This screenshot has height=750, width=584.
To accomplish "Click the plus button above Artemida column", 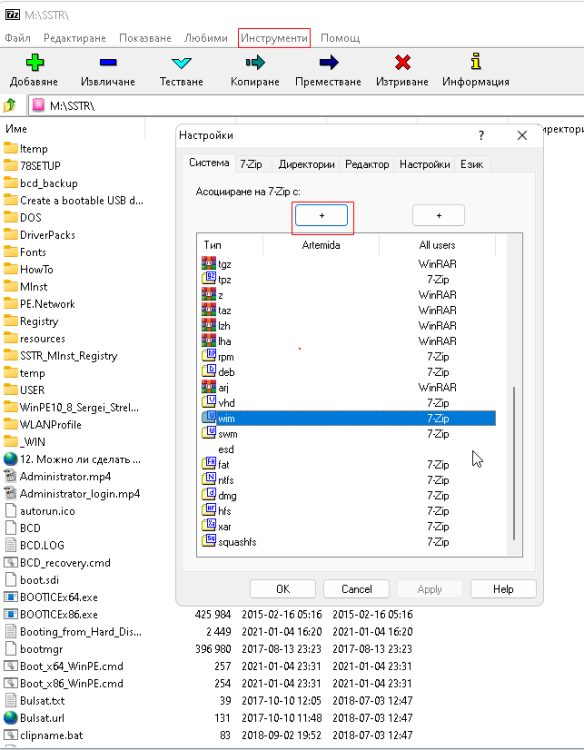I will [321, 216].
